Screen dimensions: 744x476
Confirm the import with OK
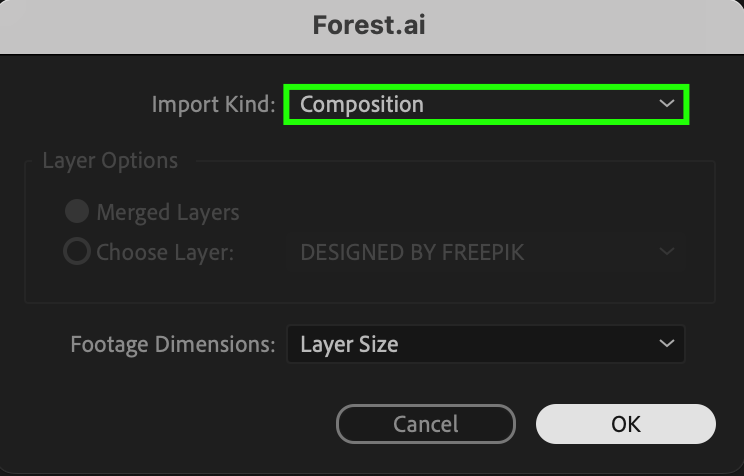pyautogui.click(x=626, y=423)
